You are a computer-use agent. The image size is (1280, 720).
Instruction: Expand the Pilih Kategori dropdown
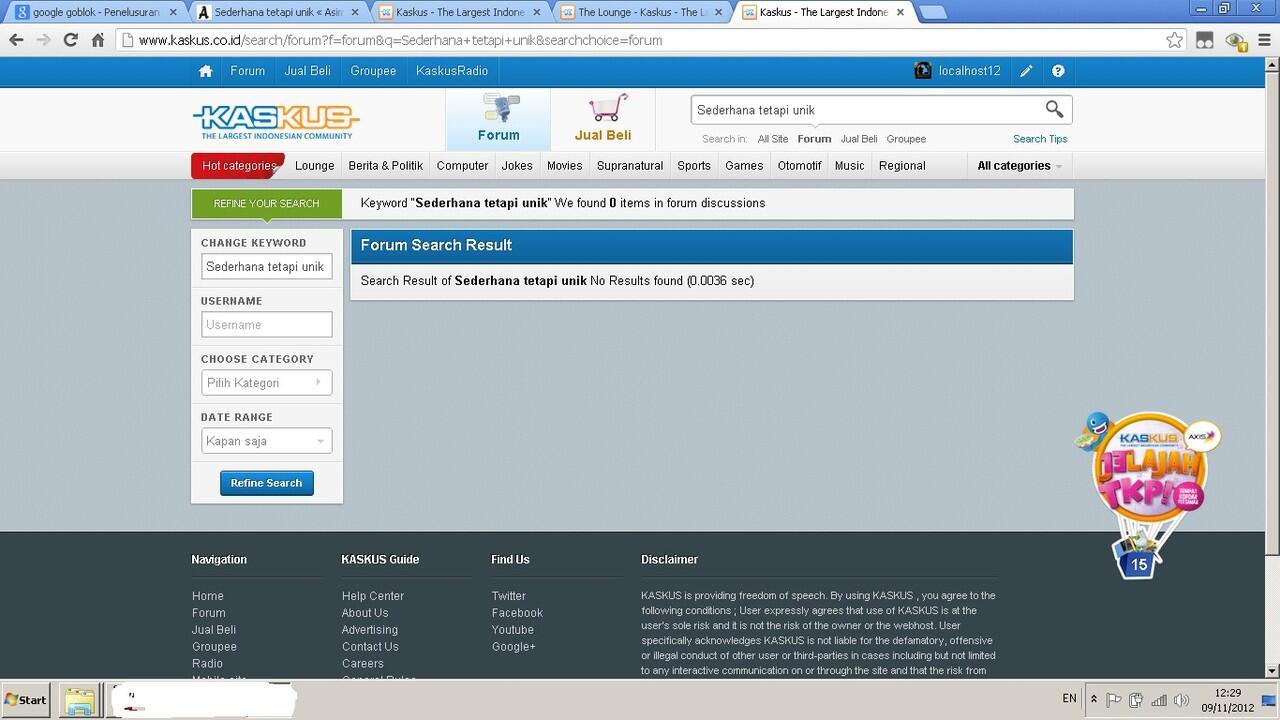point(266,382)
